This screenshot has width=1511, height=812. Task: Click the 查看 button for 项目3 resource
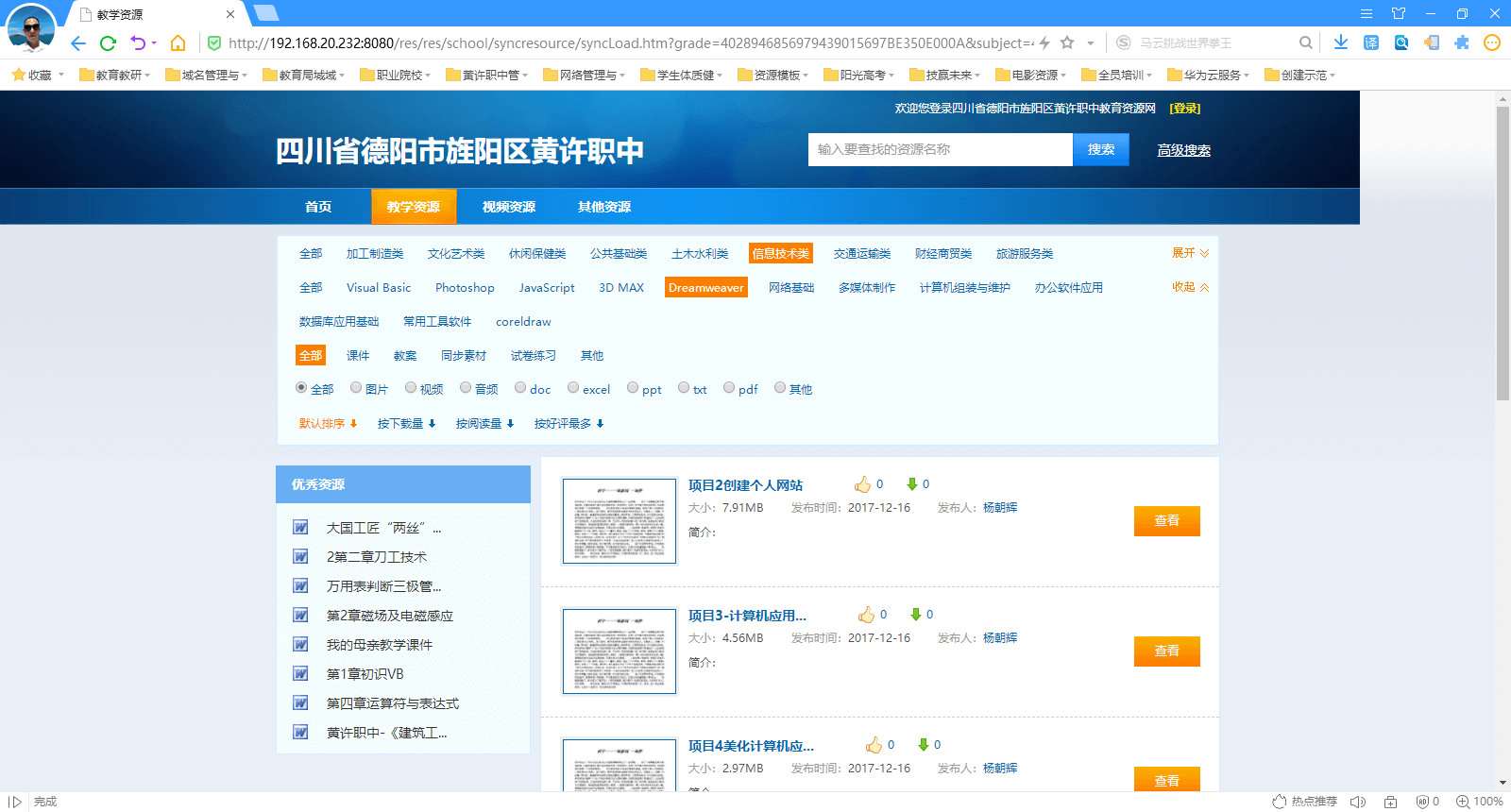[x=1166, y=651]
